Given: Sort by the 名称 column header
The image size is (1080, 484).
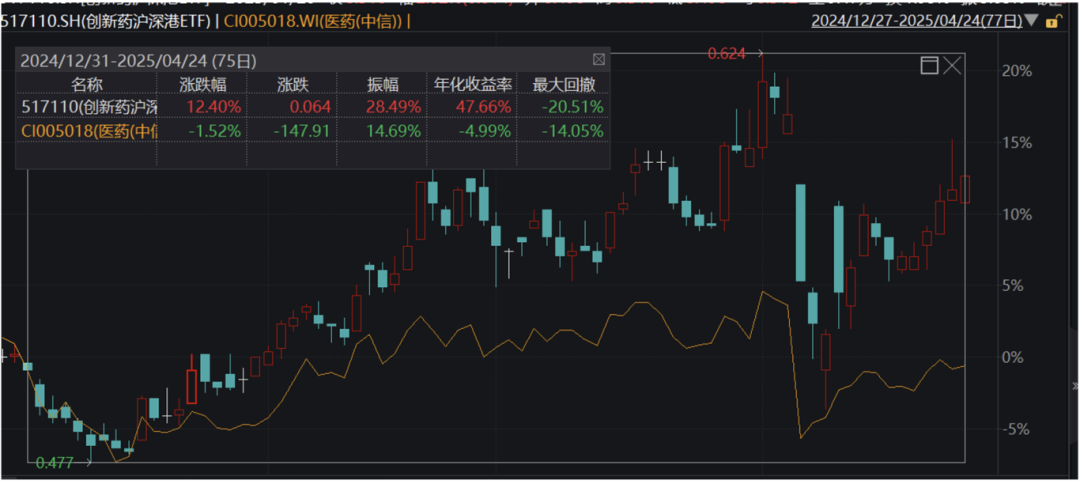Looking at the screenshot, I should pyautogui.click(x=87, y=84).
